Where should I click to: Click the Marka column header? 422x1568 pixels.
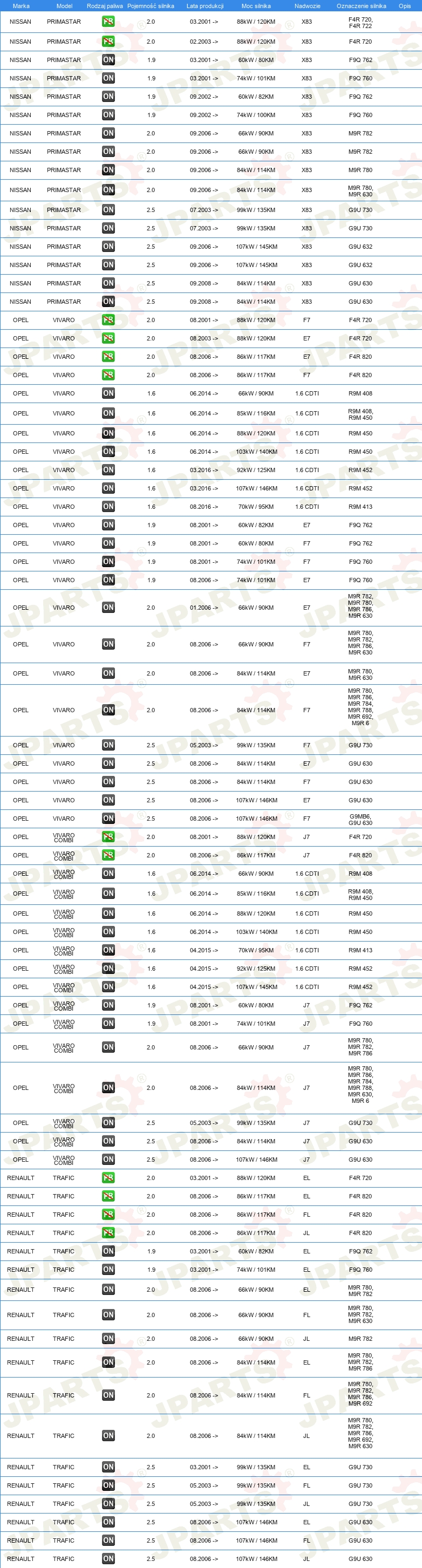[21, 6]
